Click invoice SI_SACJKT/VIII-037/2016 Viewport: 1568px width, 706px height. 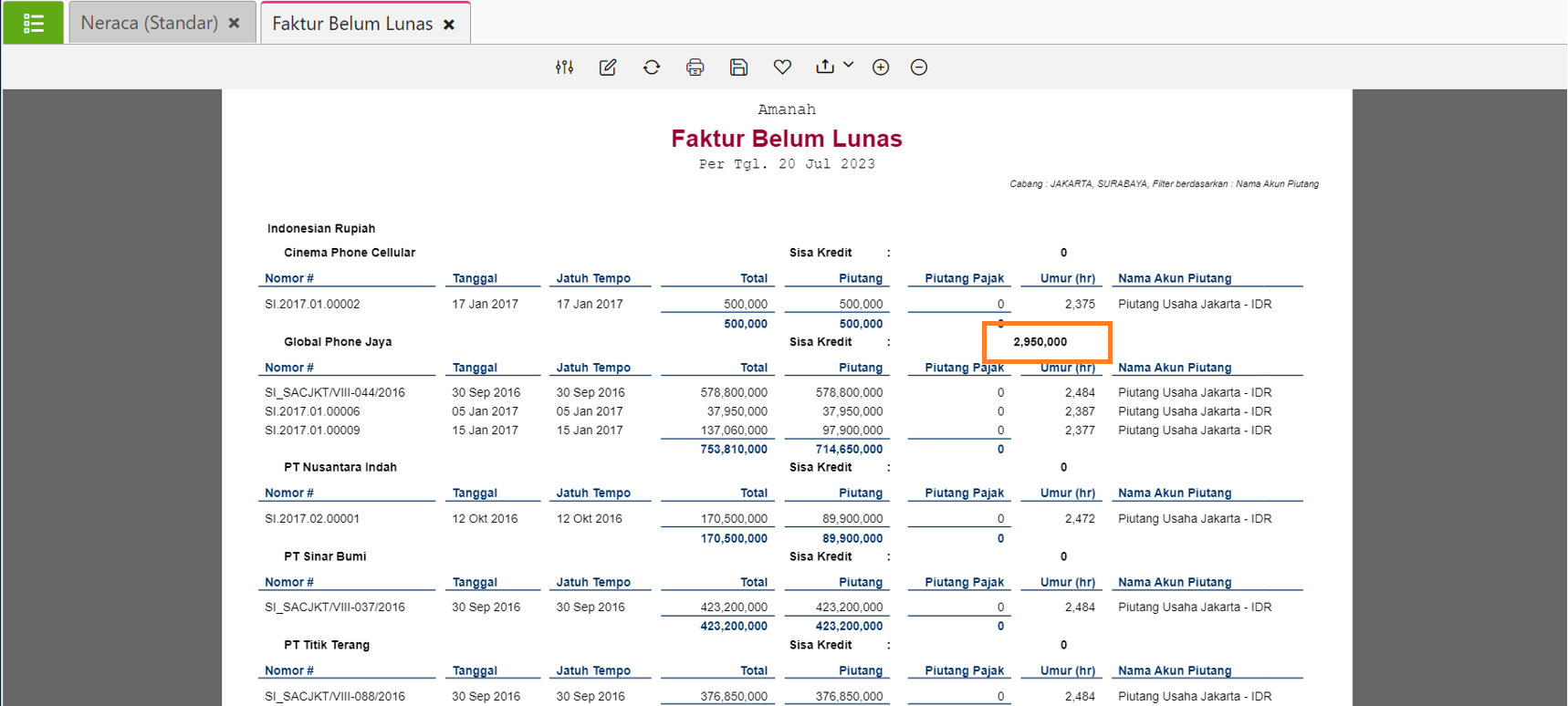click(x=335, y=607)
